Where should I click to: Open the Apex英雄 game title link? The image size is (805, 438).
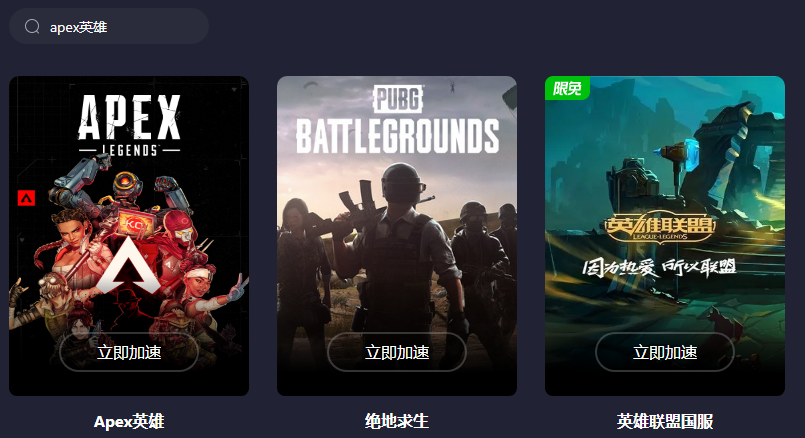[129, 422]
